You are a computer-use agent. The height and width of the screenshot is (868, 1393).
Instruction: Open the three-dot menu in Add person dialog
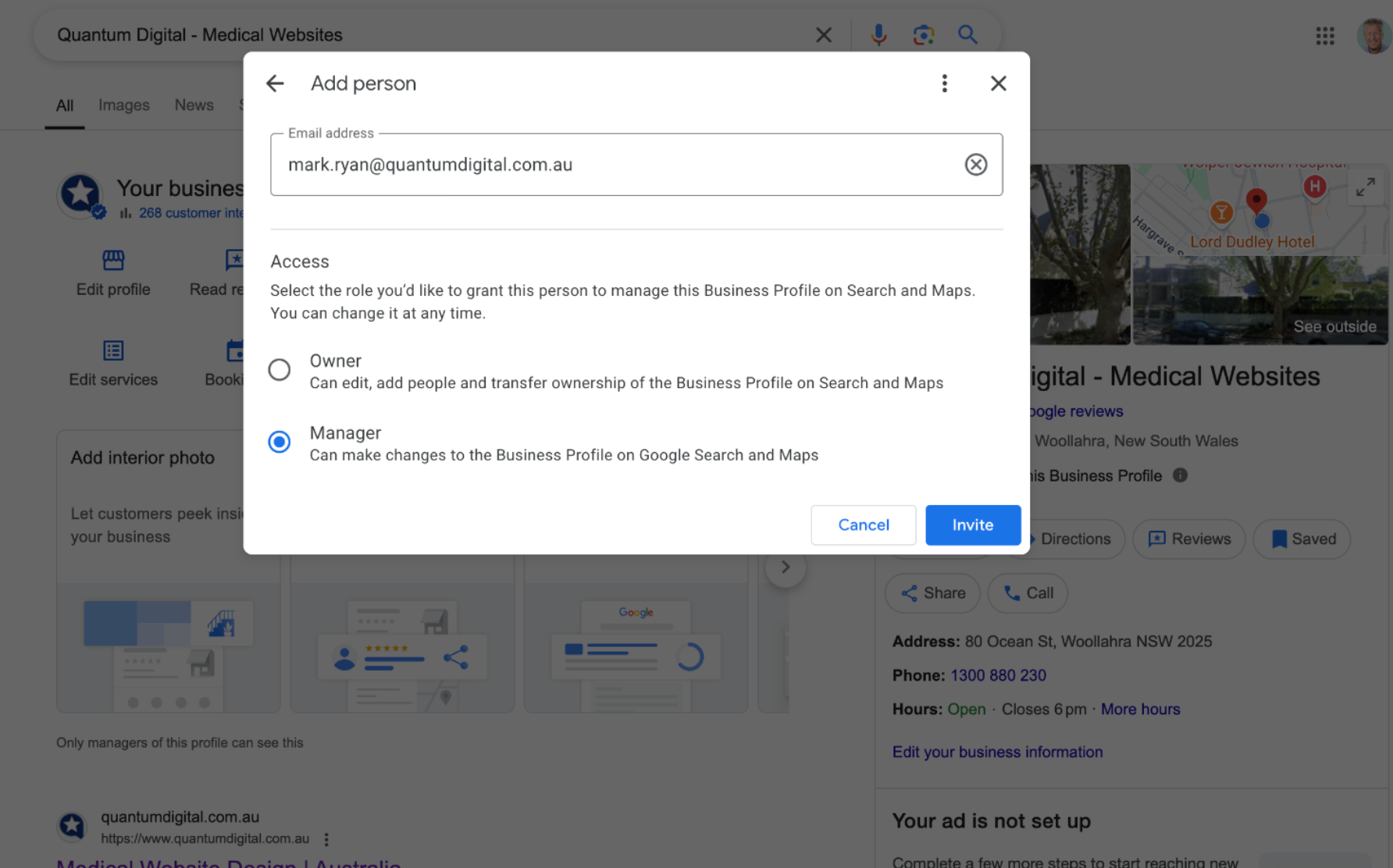coord(944,84)
